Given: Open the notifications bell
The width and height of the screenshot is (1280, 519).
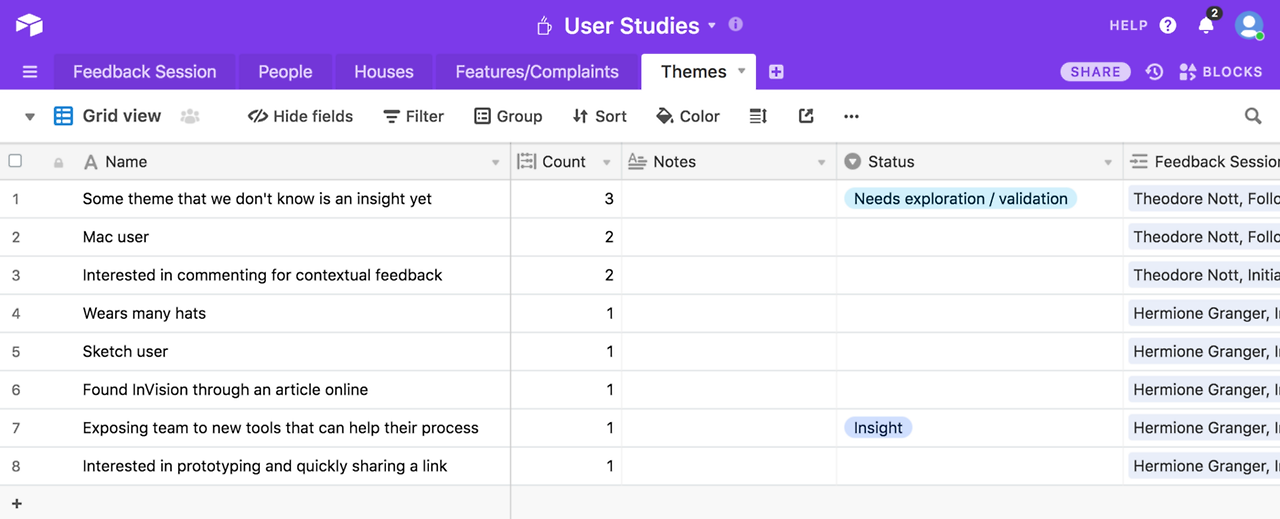Looking at the screenshot, I should tap(1206, 26).
